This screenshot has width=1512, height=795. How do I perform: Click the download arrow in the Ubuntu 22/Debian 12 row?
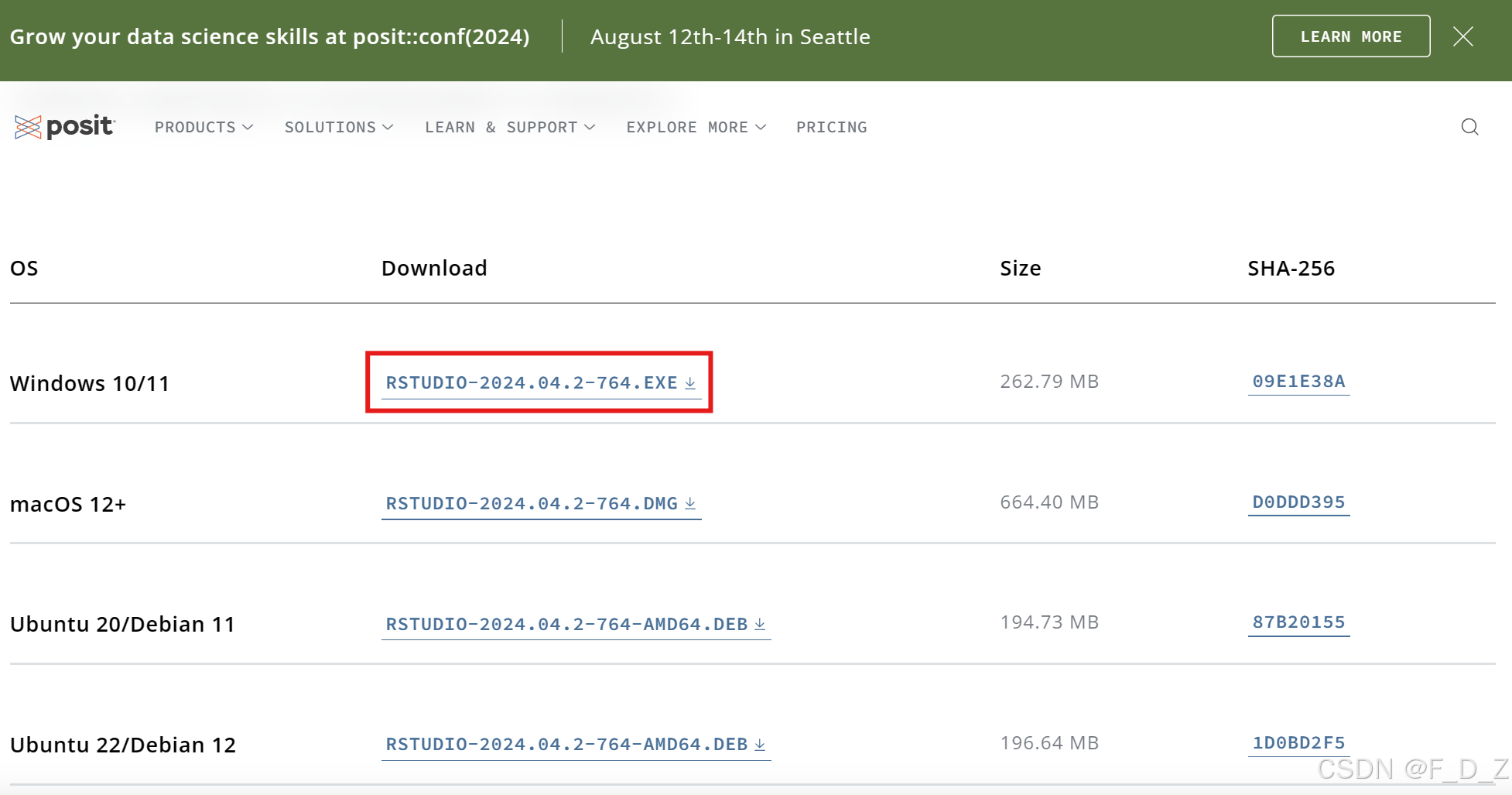coord(760,744)
